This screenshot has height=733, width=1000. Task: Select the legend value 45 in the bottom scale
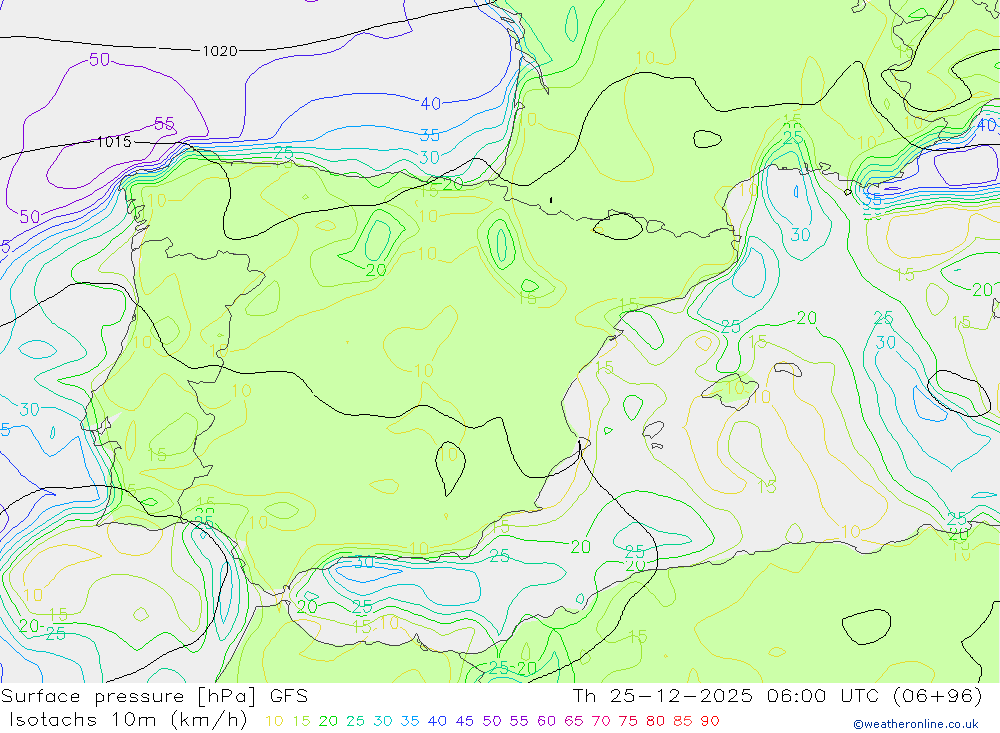click(465, 721)
